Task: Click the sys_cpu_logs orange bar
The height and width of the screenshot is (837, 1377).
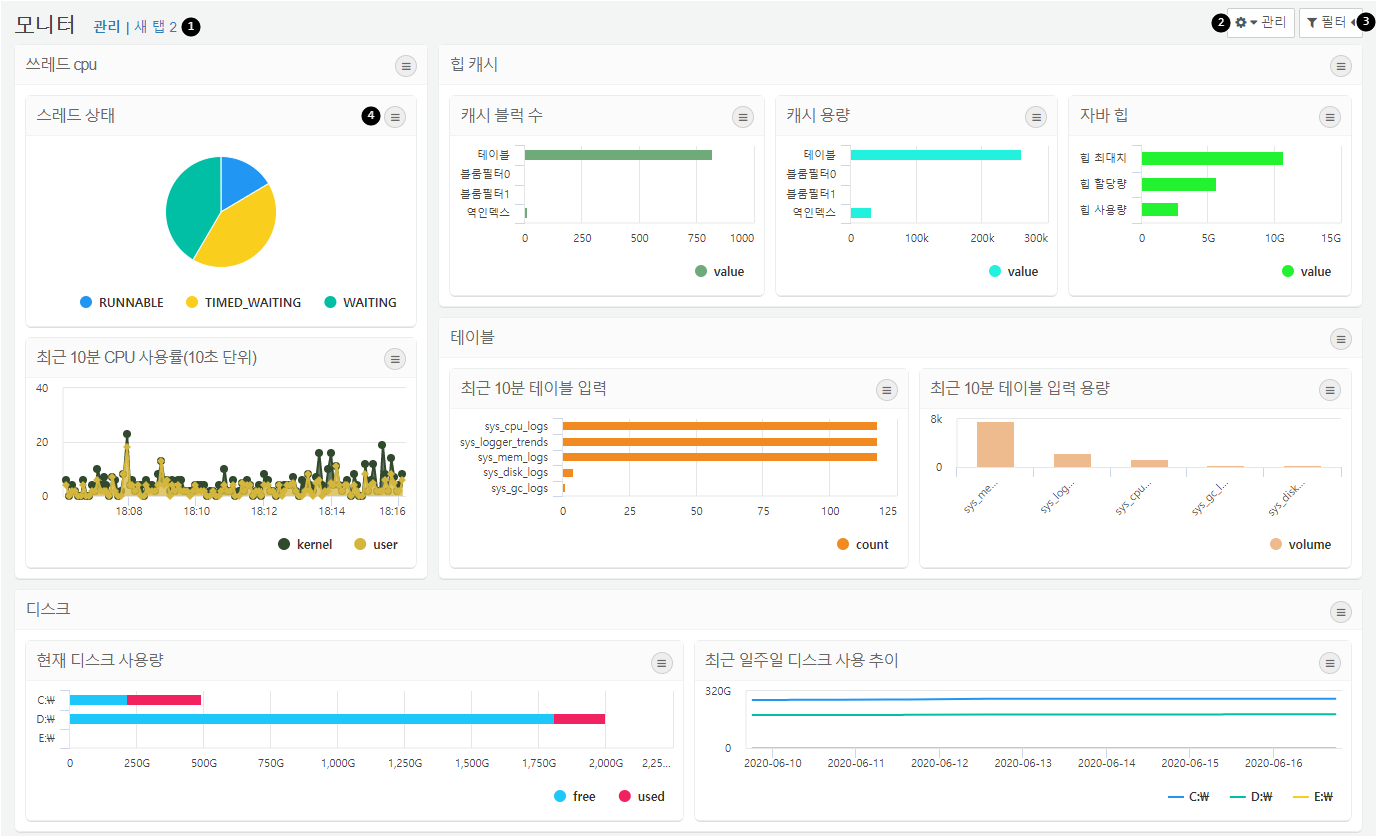Action: pos(720,426)
